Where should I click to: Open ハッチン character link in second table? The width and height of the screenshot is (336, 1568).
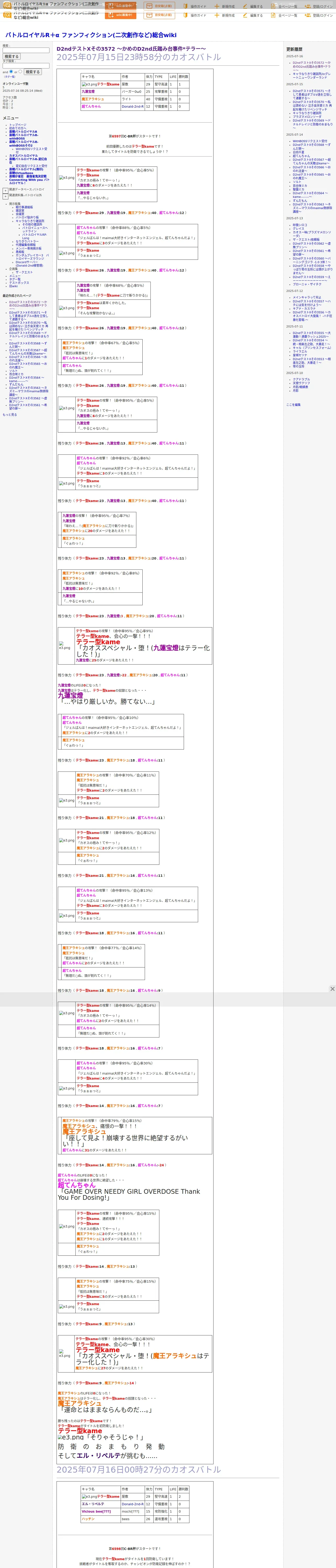(x=88, y=1519)
